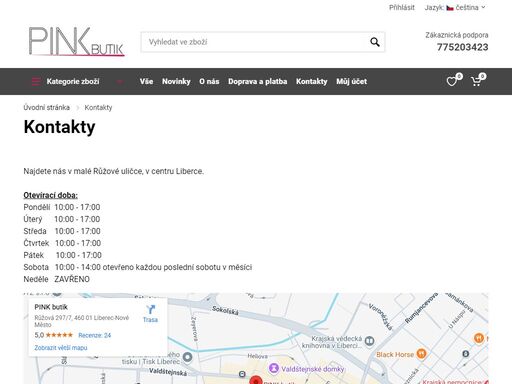Expand the Jazyk čeština language dropdown
This screenshot has height=384, width=512.
pos(455,7)
